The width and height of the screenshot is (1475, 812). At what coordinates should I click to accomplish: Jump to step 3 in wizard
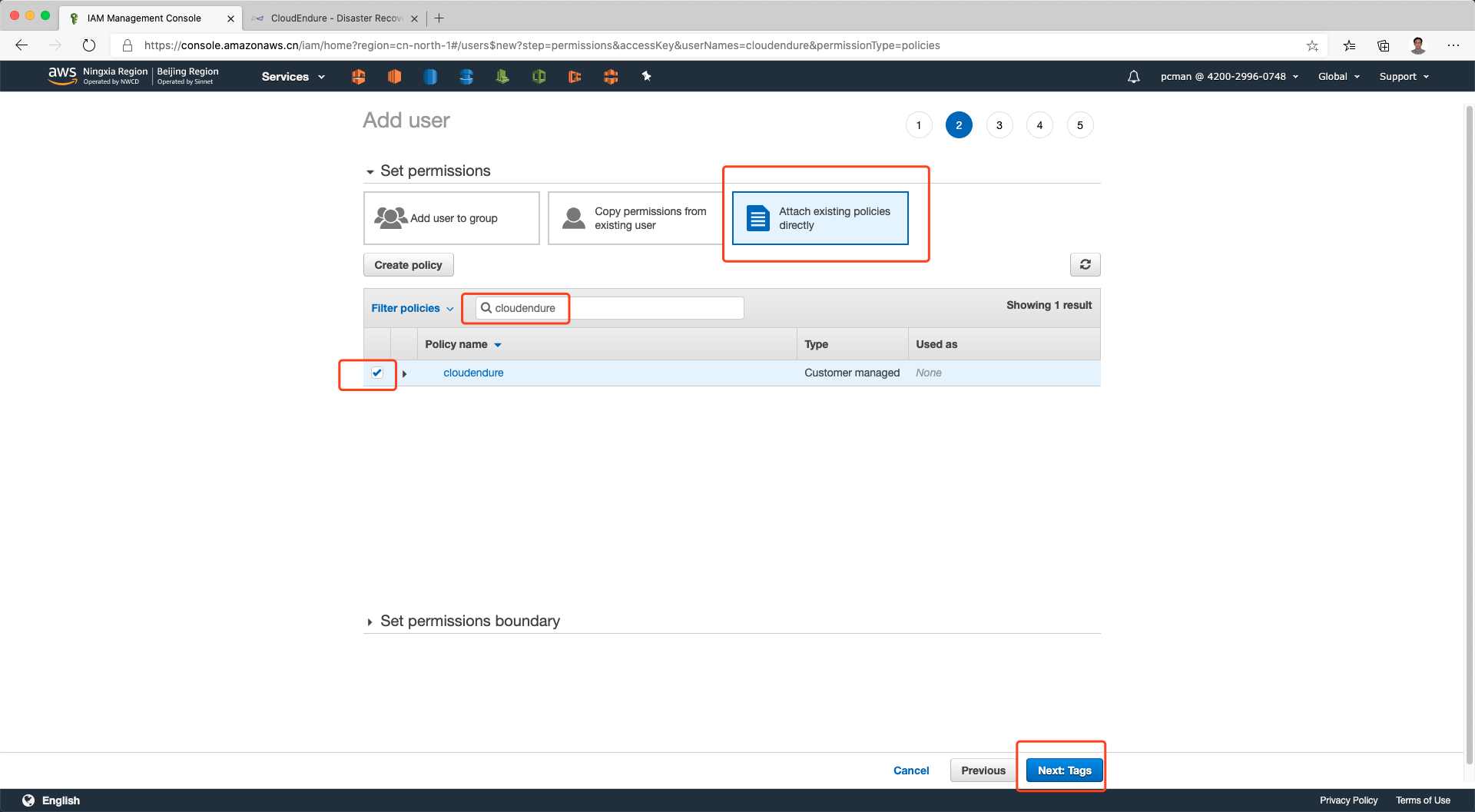[x=999, y=125]
